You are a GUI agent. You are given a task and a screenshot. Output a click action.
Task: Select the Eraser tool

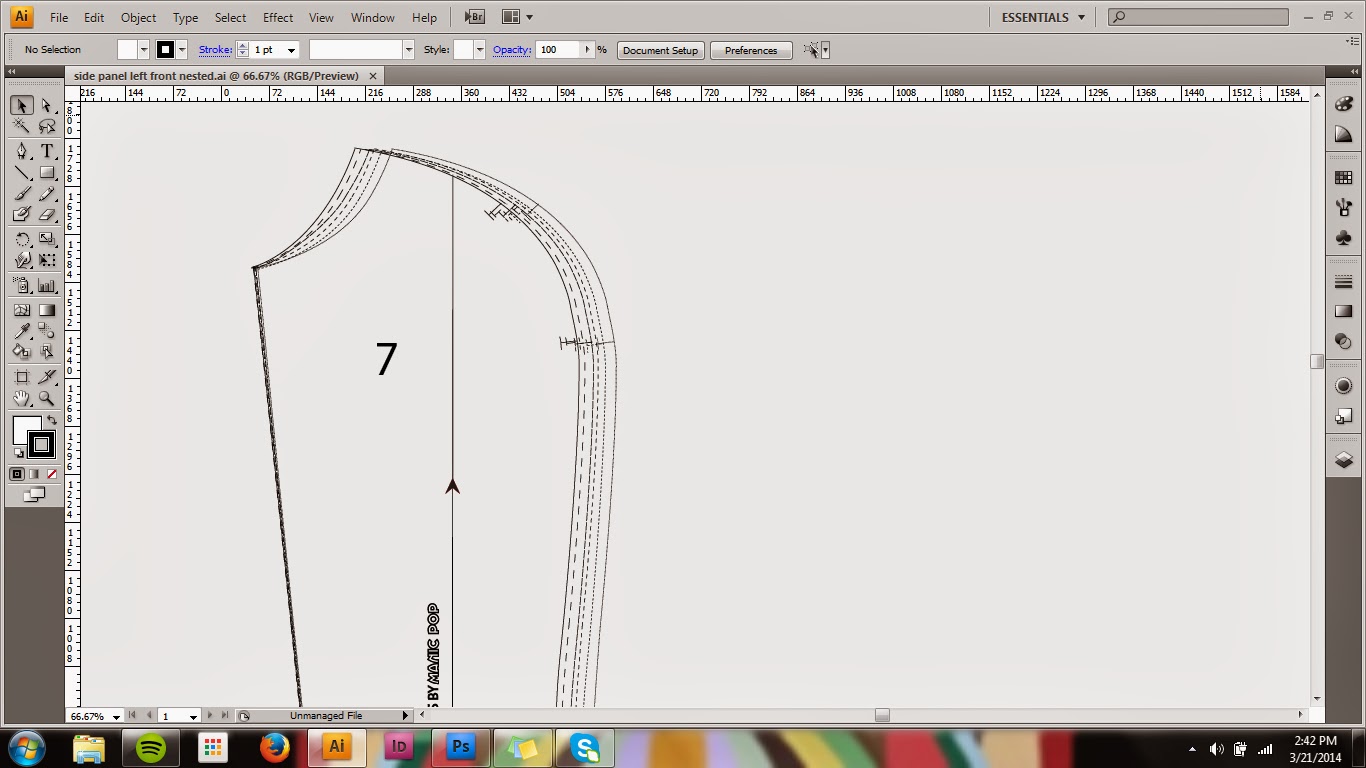tap(46, 214)
